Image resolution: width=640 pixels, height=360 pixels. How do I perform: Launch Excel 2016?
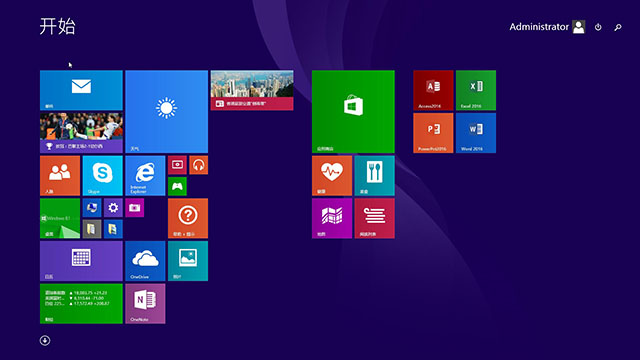click(476, 90)
